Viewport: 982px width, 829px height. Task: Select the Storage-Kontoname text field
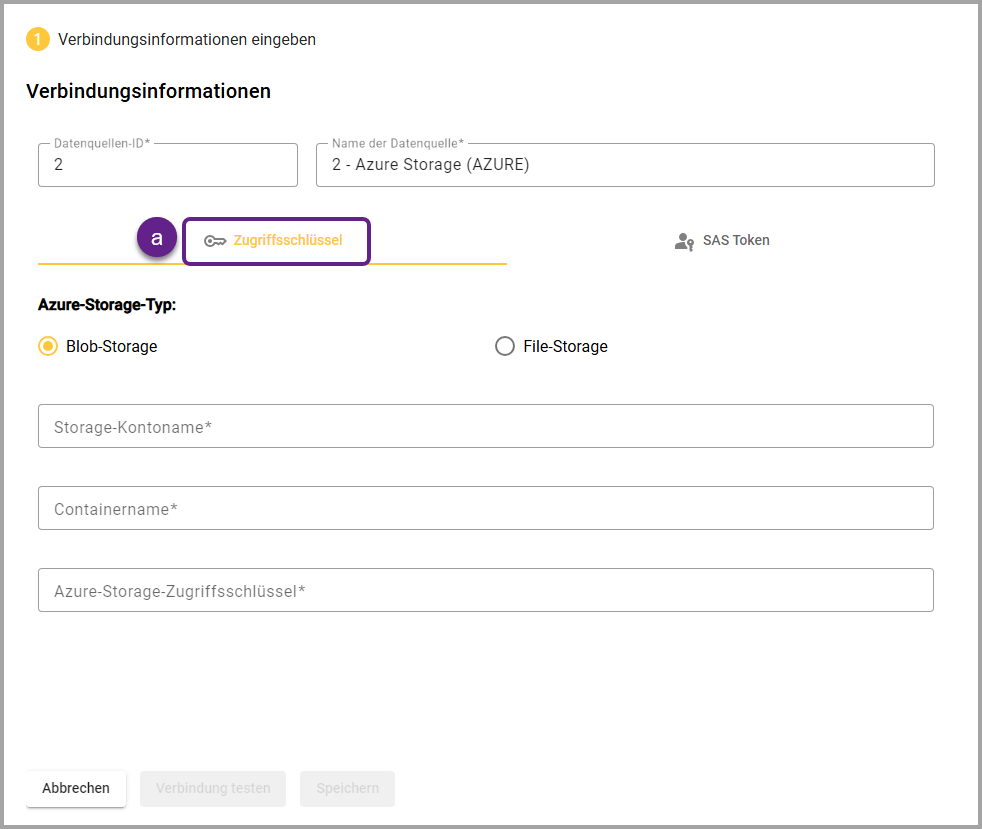485,427
